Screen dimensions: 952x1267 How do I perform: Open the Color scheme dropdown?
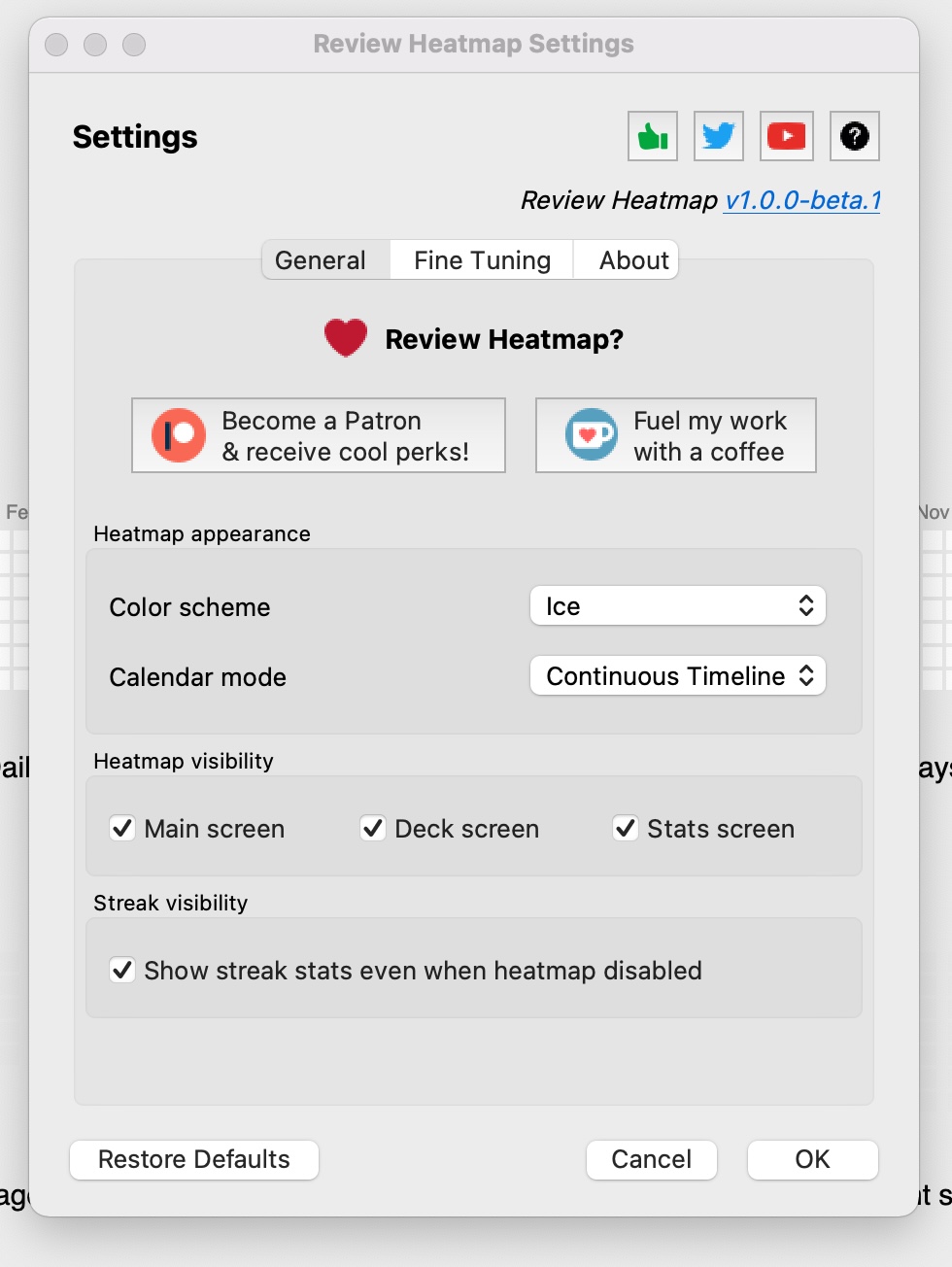coord(677,604)
